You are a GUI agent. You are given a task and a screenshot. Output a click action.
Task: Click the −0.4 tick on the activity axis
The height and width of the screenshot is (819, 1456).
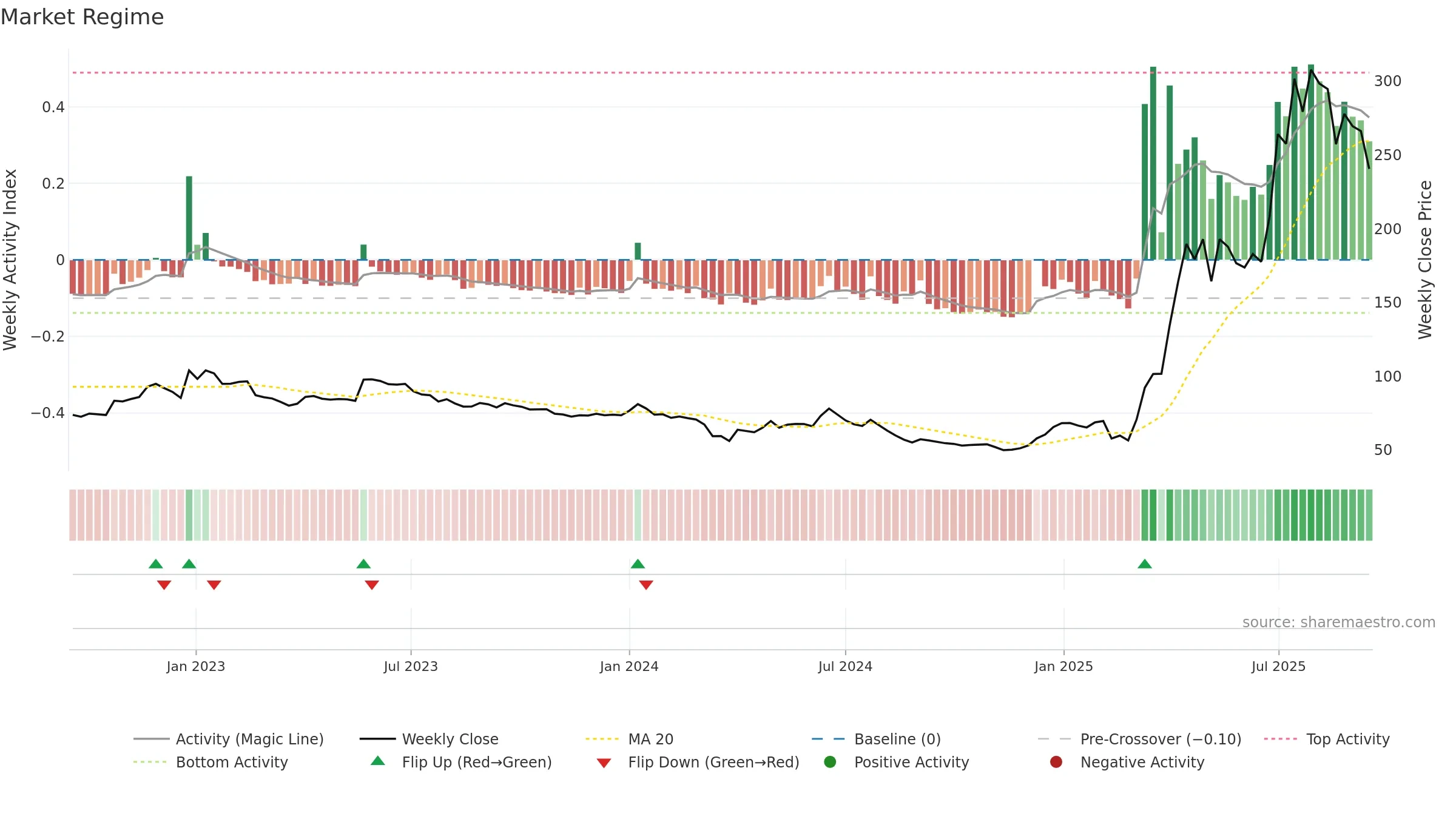point(48,413)
